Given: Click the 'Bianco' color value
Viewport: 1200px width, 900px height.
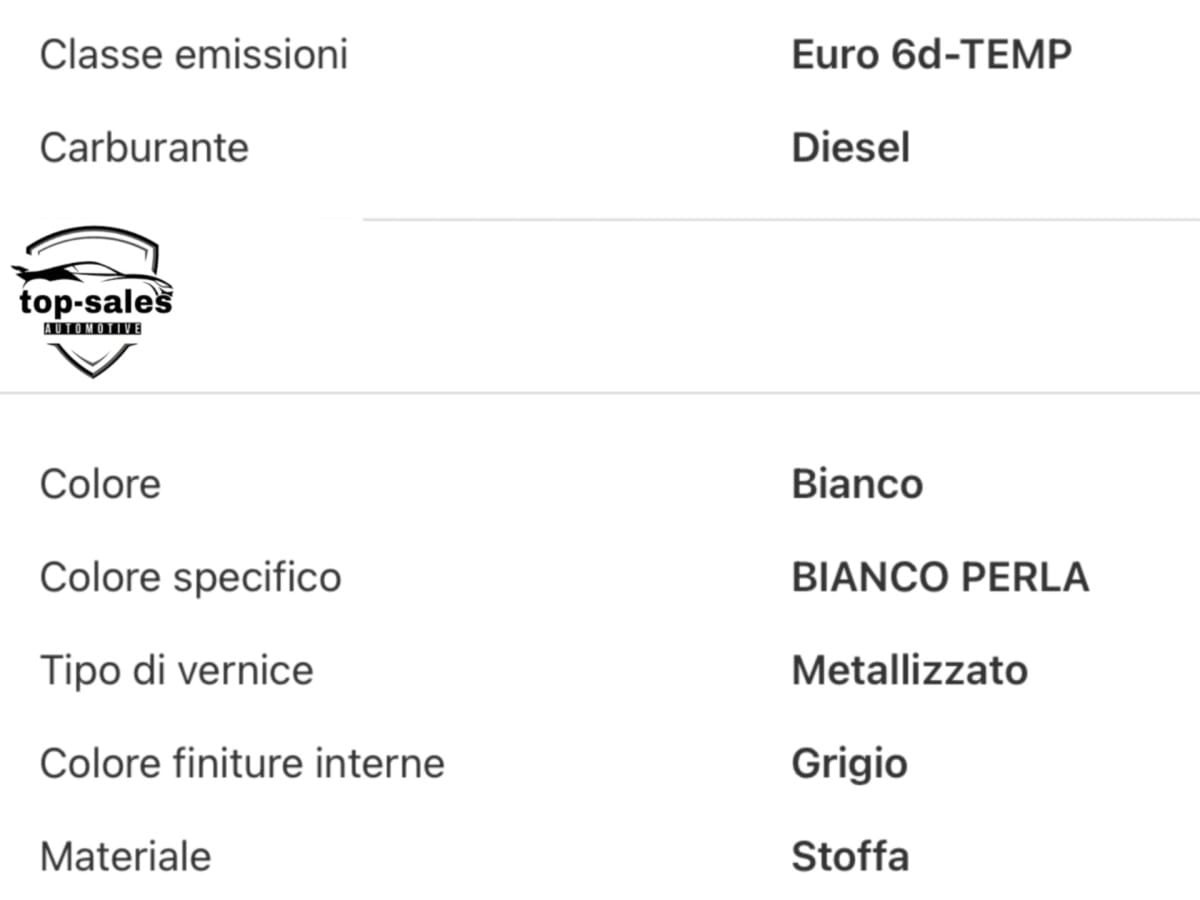Looking at the screenshot, I should coord(857,484).
